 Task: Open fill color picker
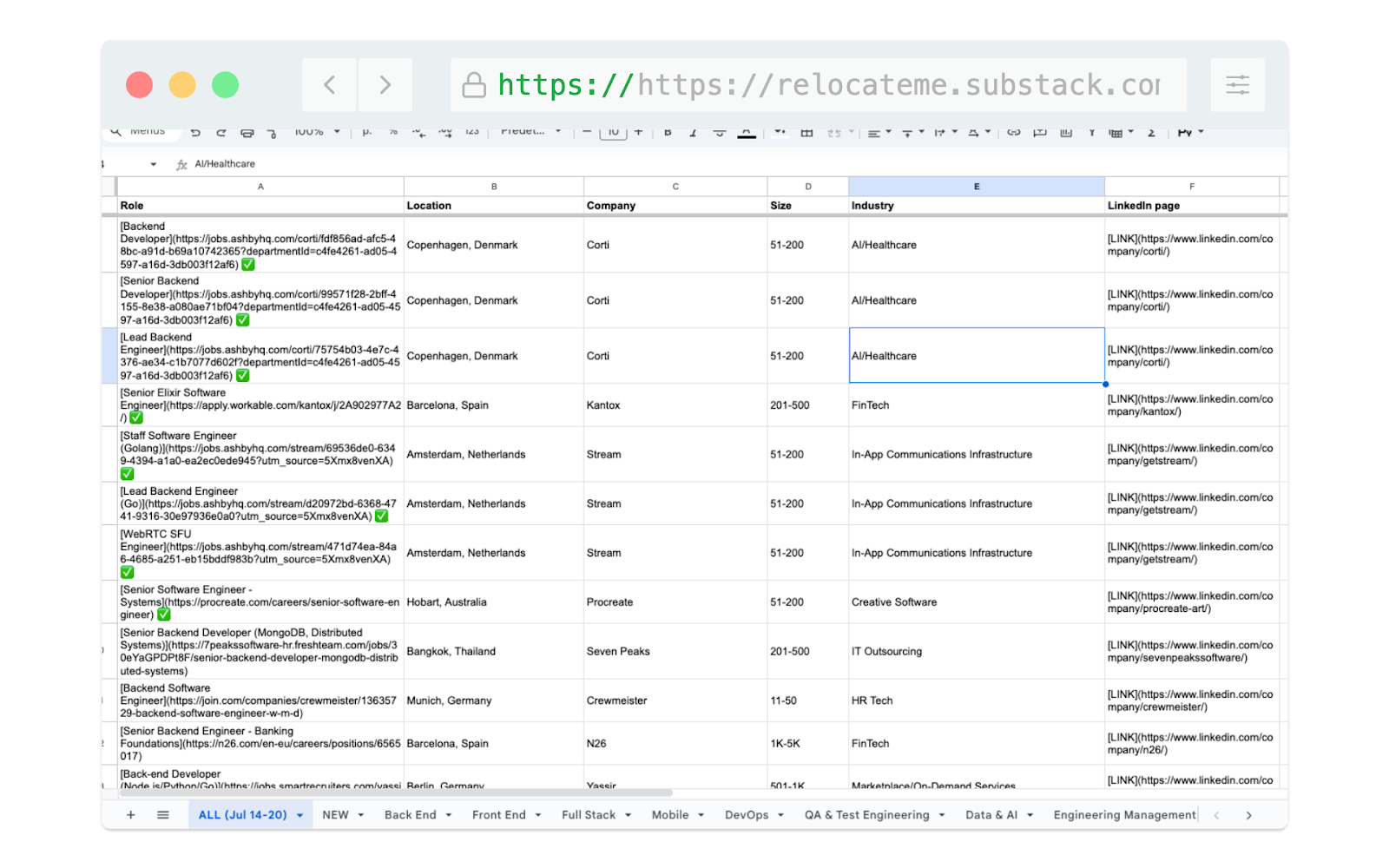point(780,132)
